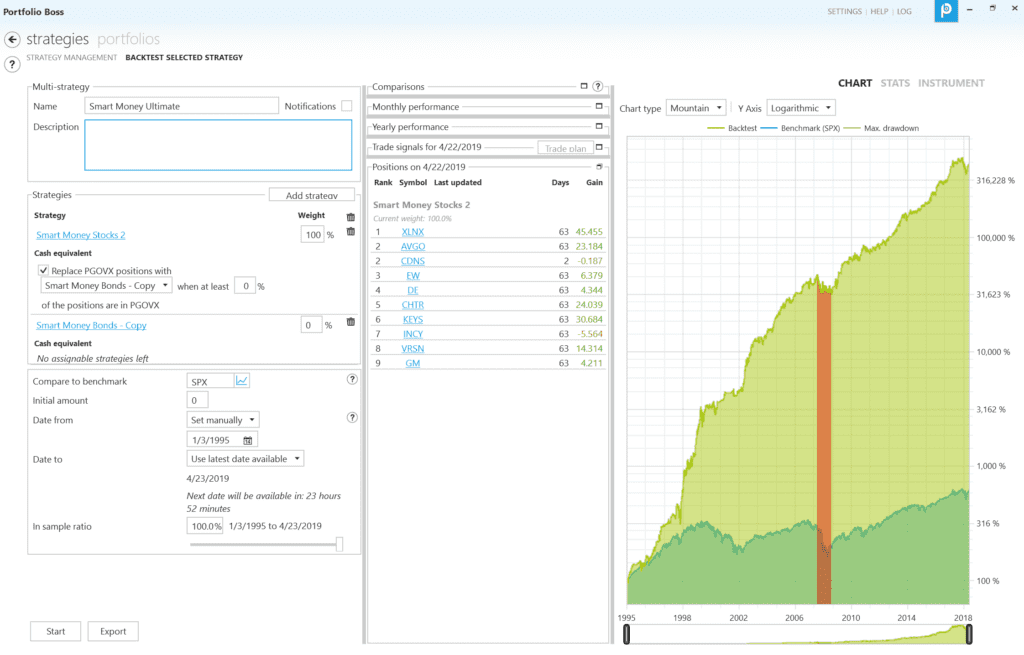Open Comparisons panel help icon
Image resolution: width=1024 pixels, height=655 pixels.
pos(598,86)
